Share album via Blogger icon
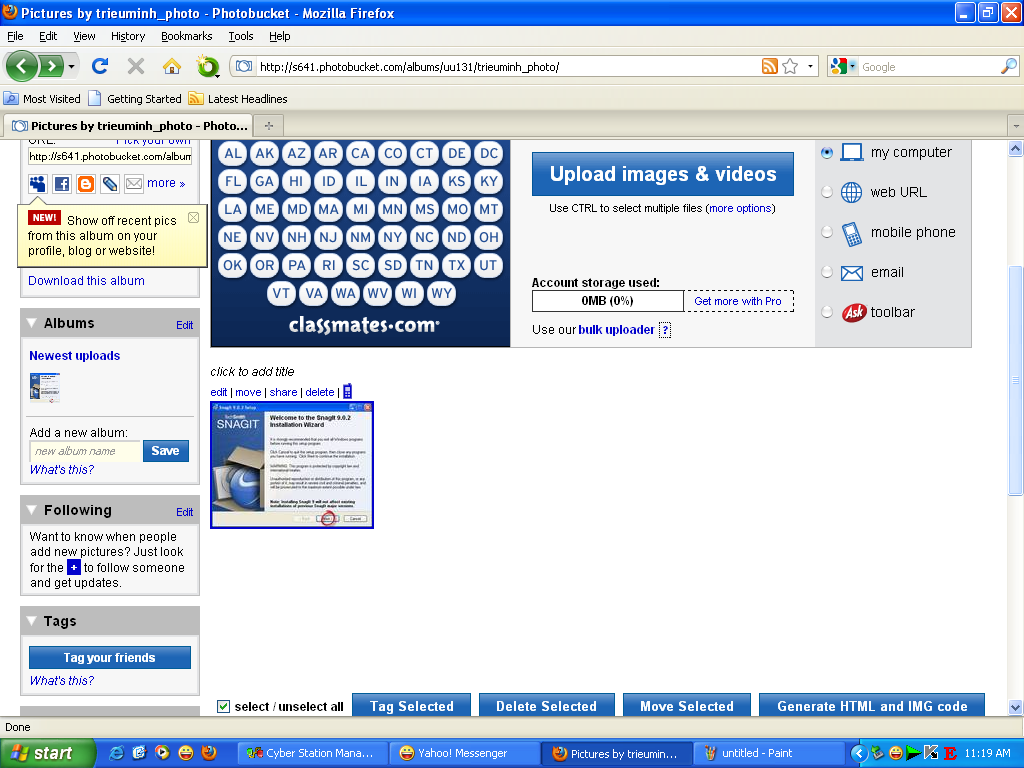The width and height of the screenshot is (1024, 768). [x=86, y=184]
